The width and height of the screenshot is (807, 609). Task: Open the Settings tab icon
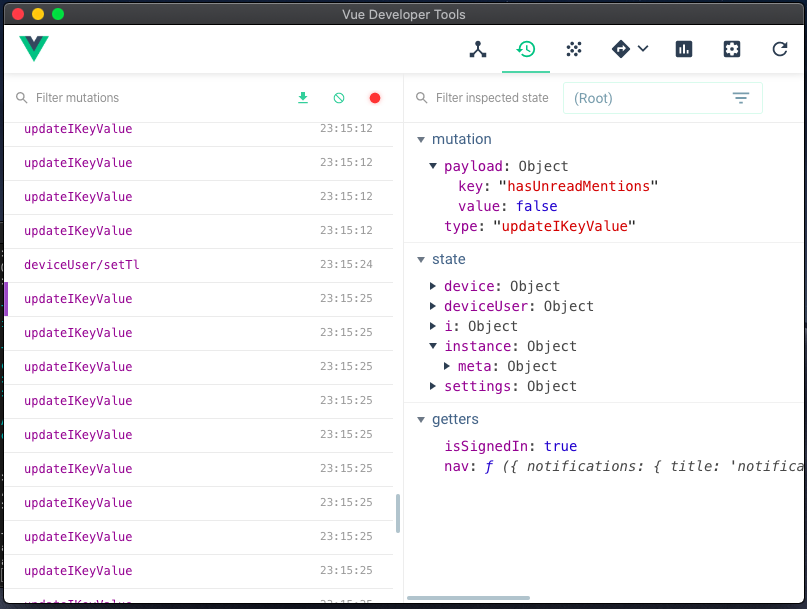(731, 49)
